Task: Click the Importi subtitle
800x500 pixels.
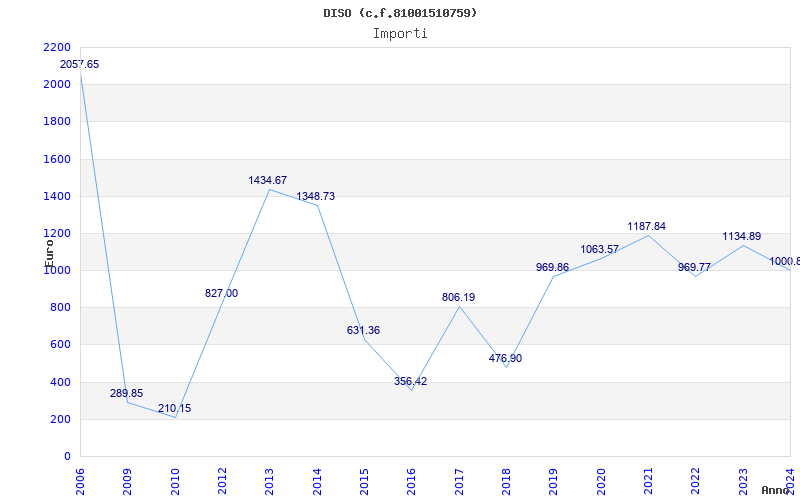Action: pyautogui.click(x=400, y=34)
